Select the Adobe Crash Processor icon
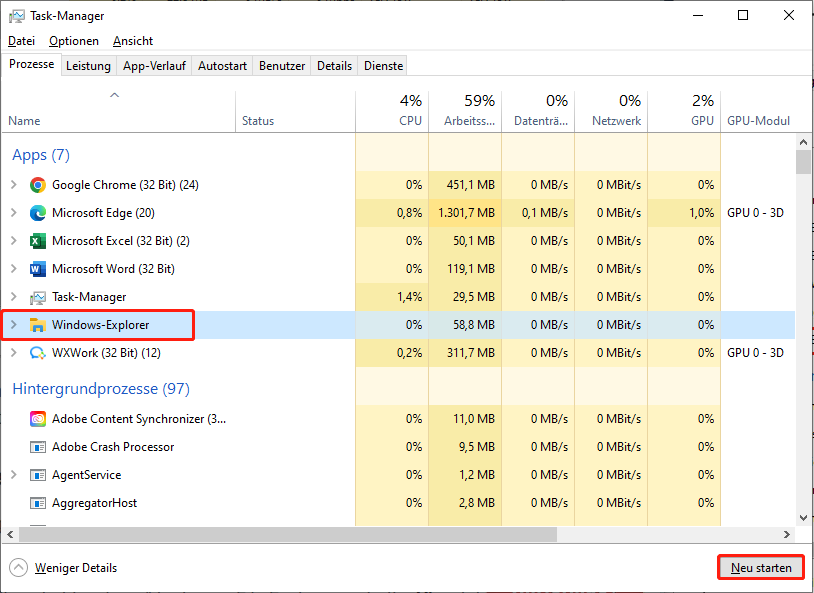814x593 pixels. (37, 447)
